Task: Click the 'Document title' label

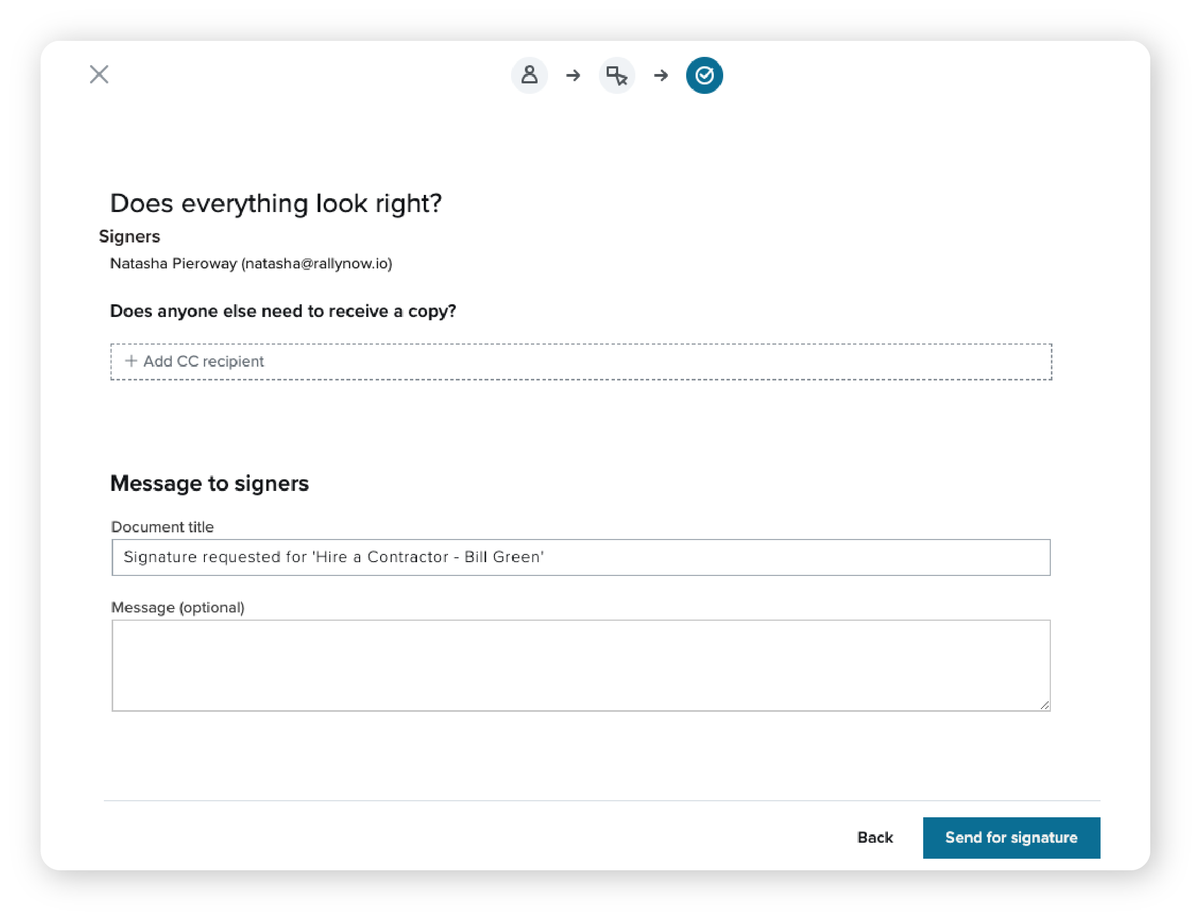Action: tap(162, 527)
